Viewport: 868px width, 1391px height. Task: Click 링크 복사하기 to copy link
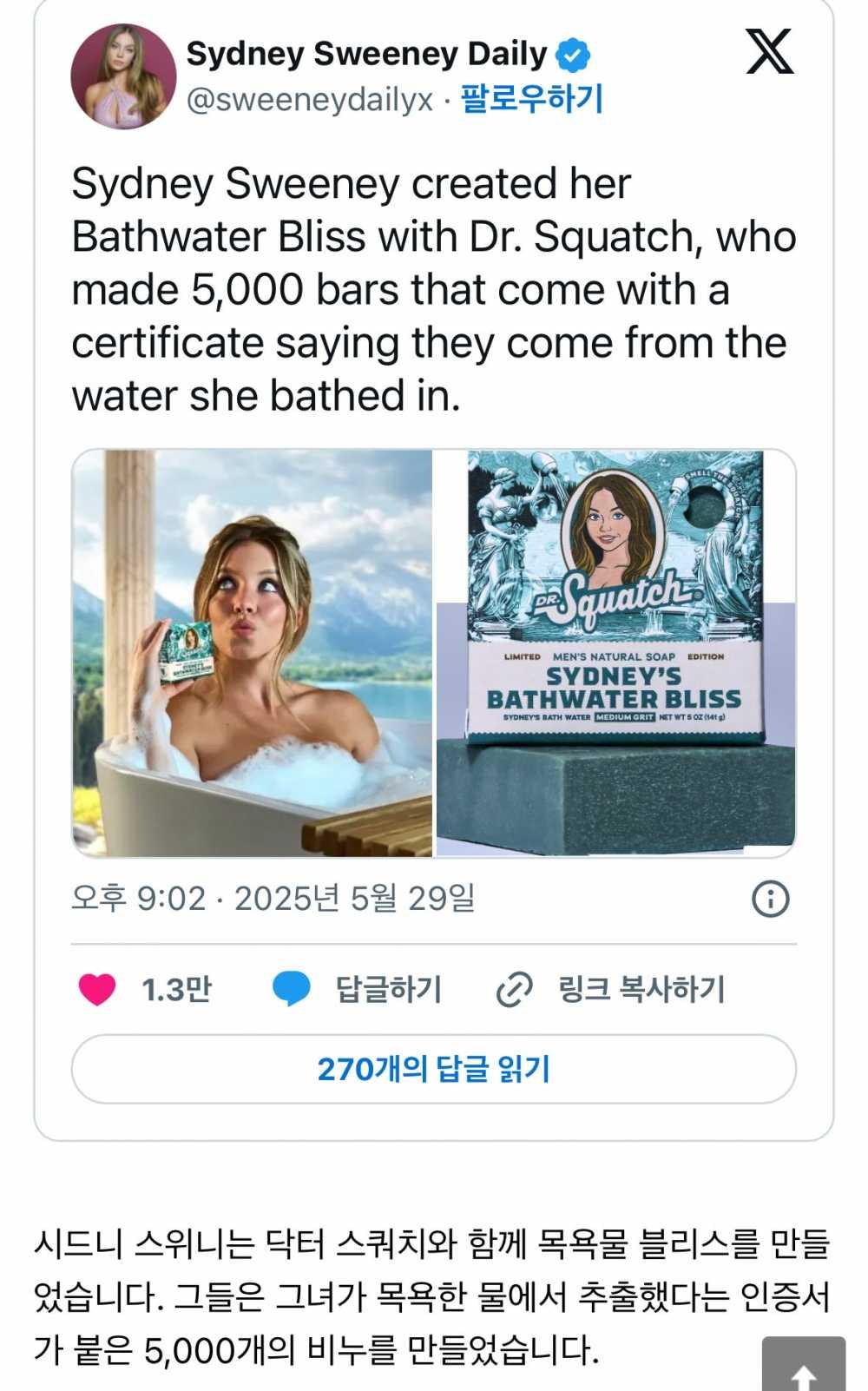tap(641, 989)
